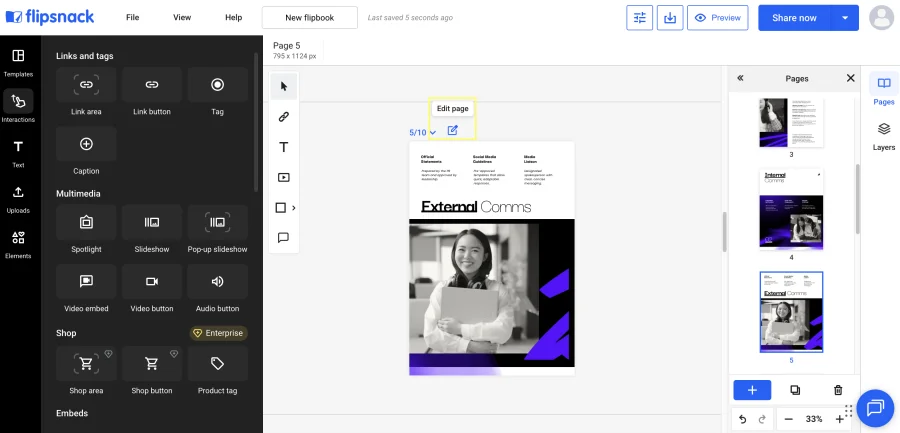Add a Tag interaction
Screen dimensions: 900x433
coord(218,85)
